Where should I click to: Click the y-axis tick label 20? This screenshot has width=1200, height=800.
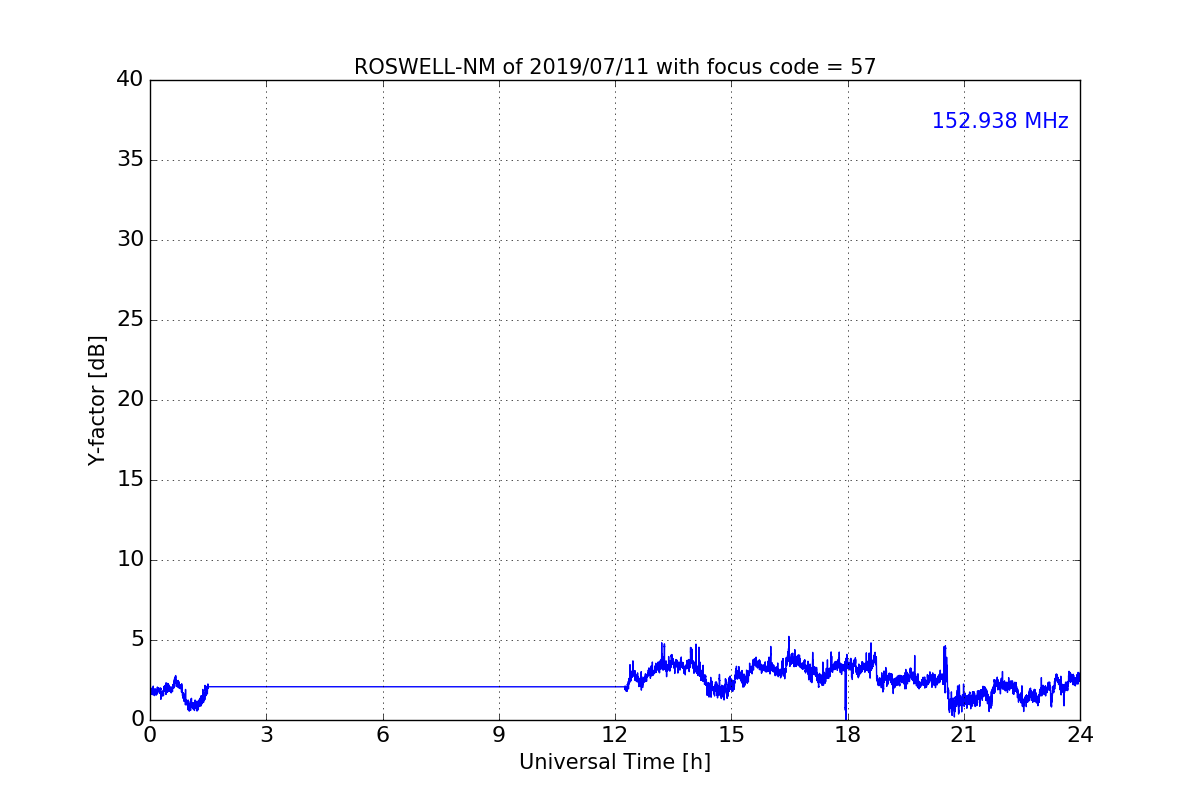130,400
